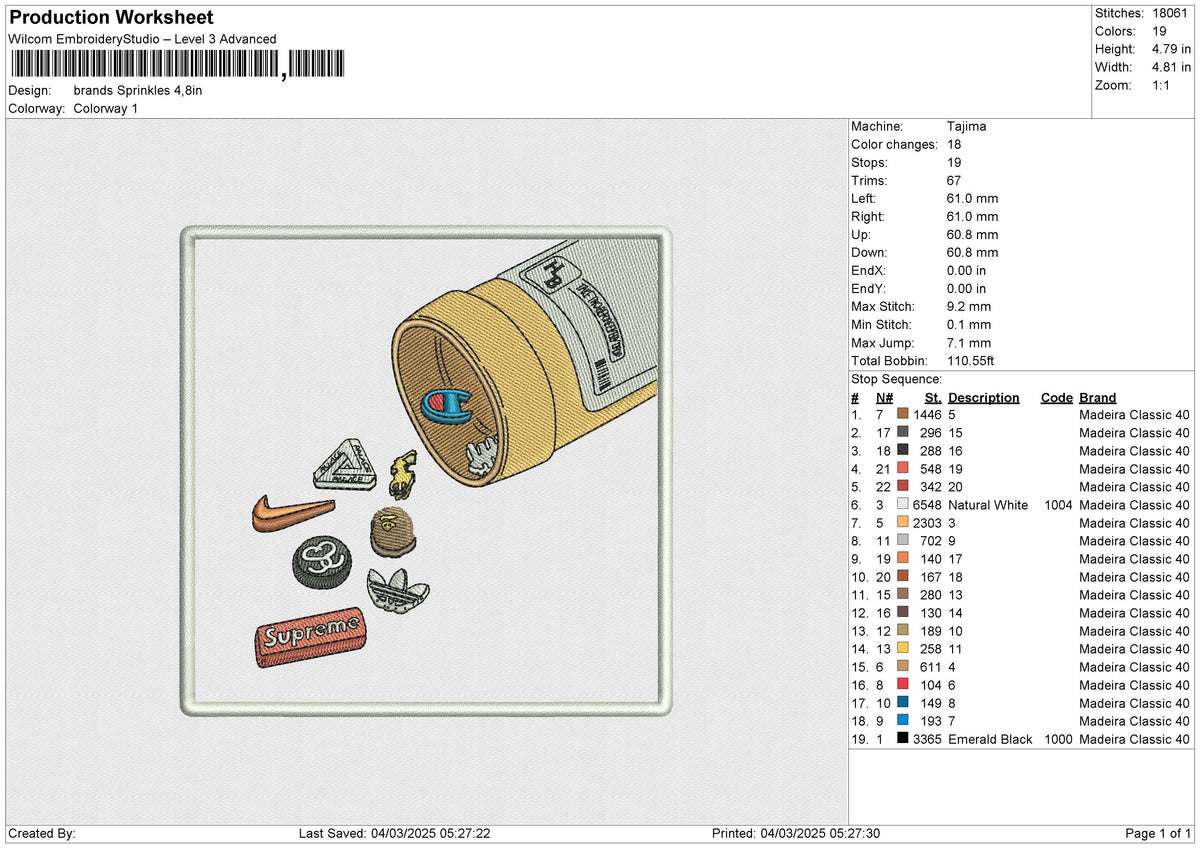Click stitch count 3365 in stop 19

[928, 739]
